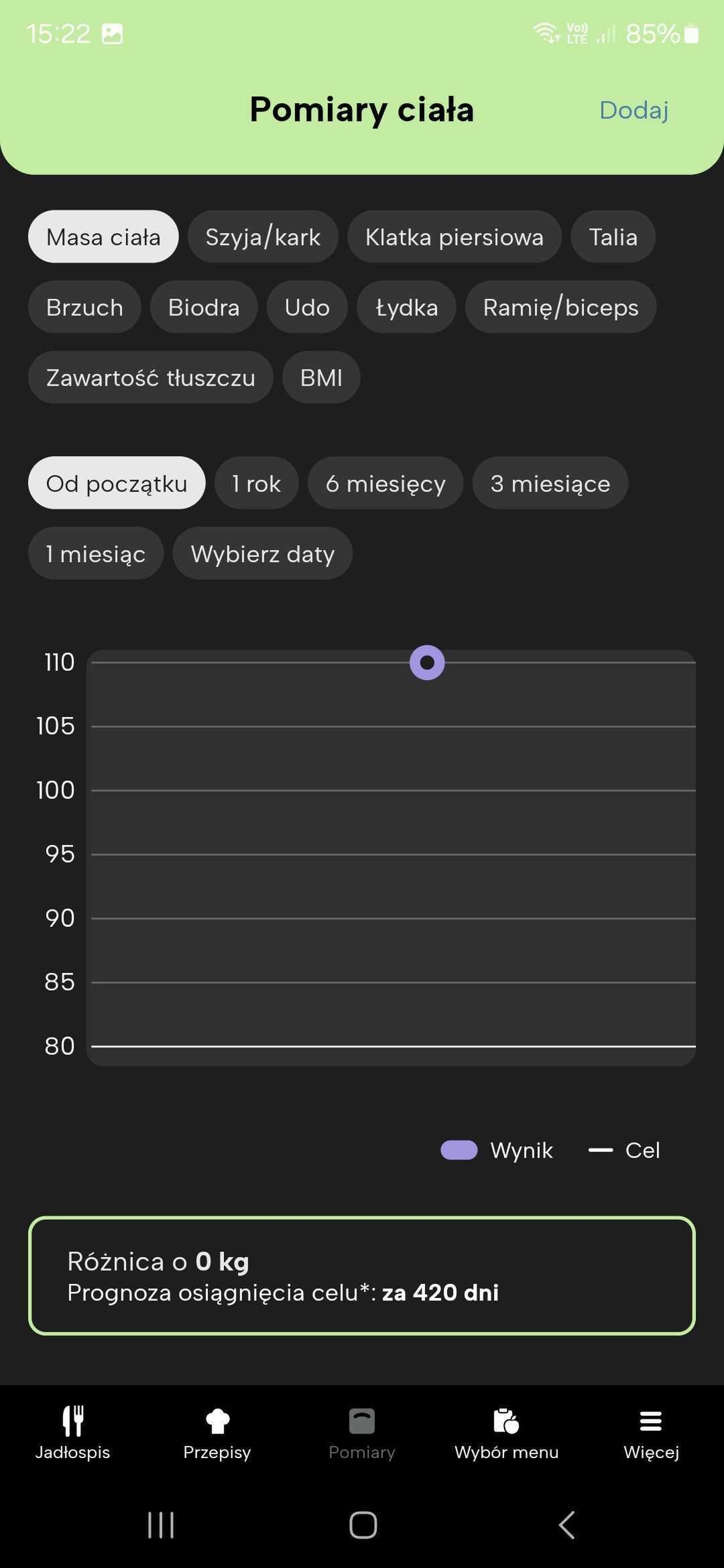This screenshot has height=1568, width=724.
Task: Select the Zawartość tłuszczu chip
Action: [x=150, y=377]
